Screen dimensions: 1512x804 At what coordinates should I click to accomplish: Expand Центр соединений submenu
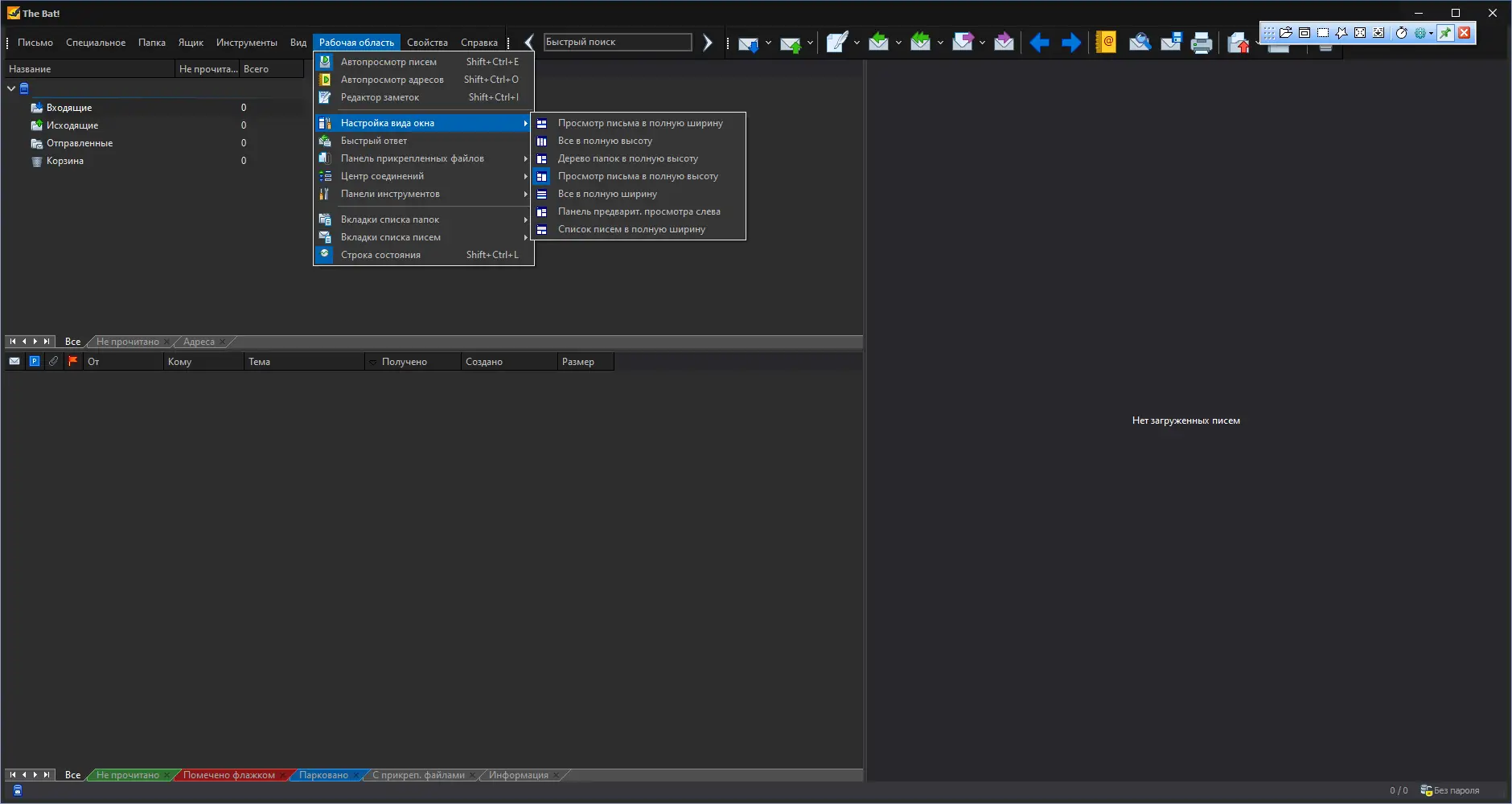(x=424, y=176)
